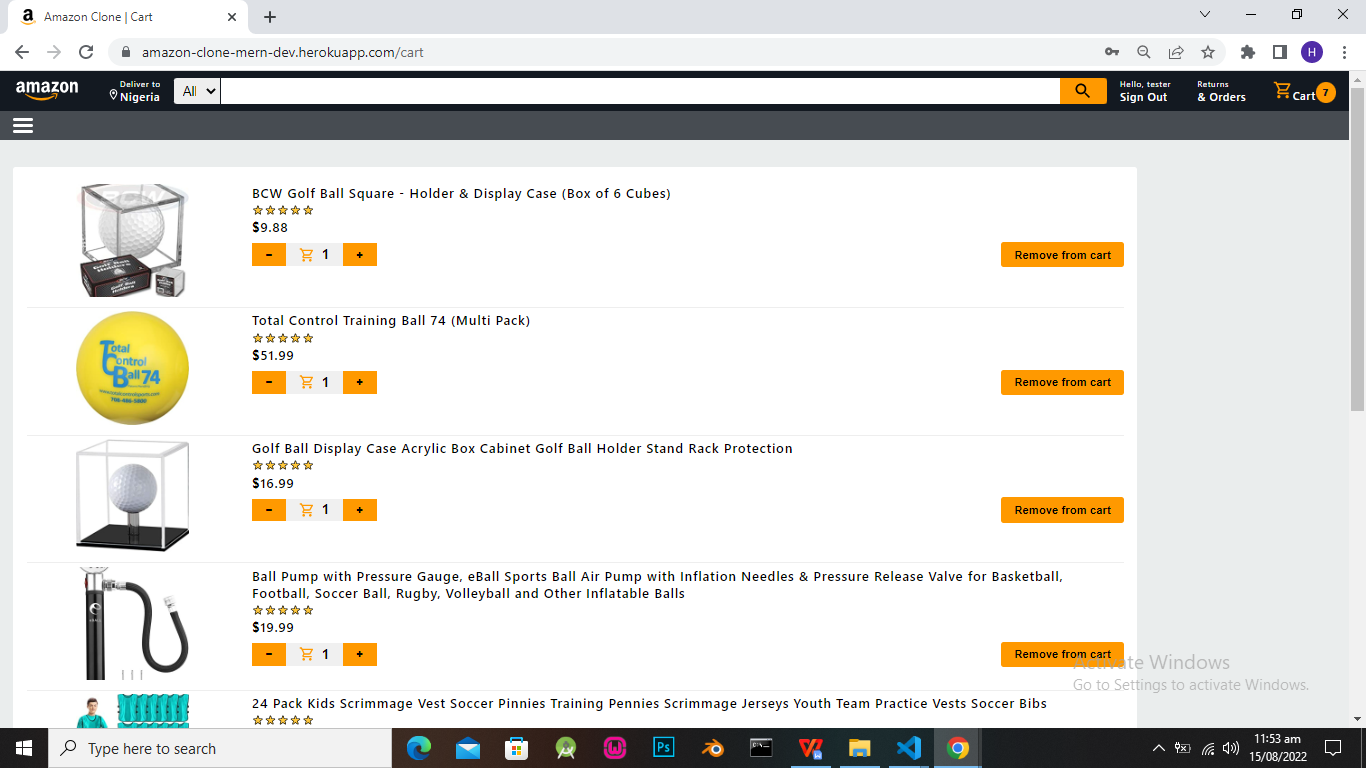1366x768 pixels.
Task: Click the star rating under Golf Ball Display Case
Action: [283, 465]
